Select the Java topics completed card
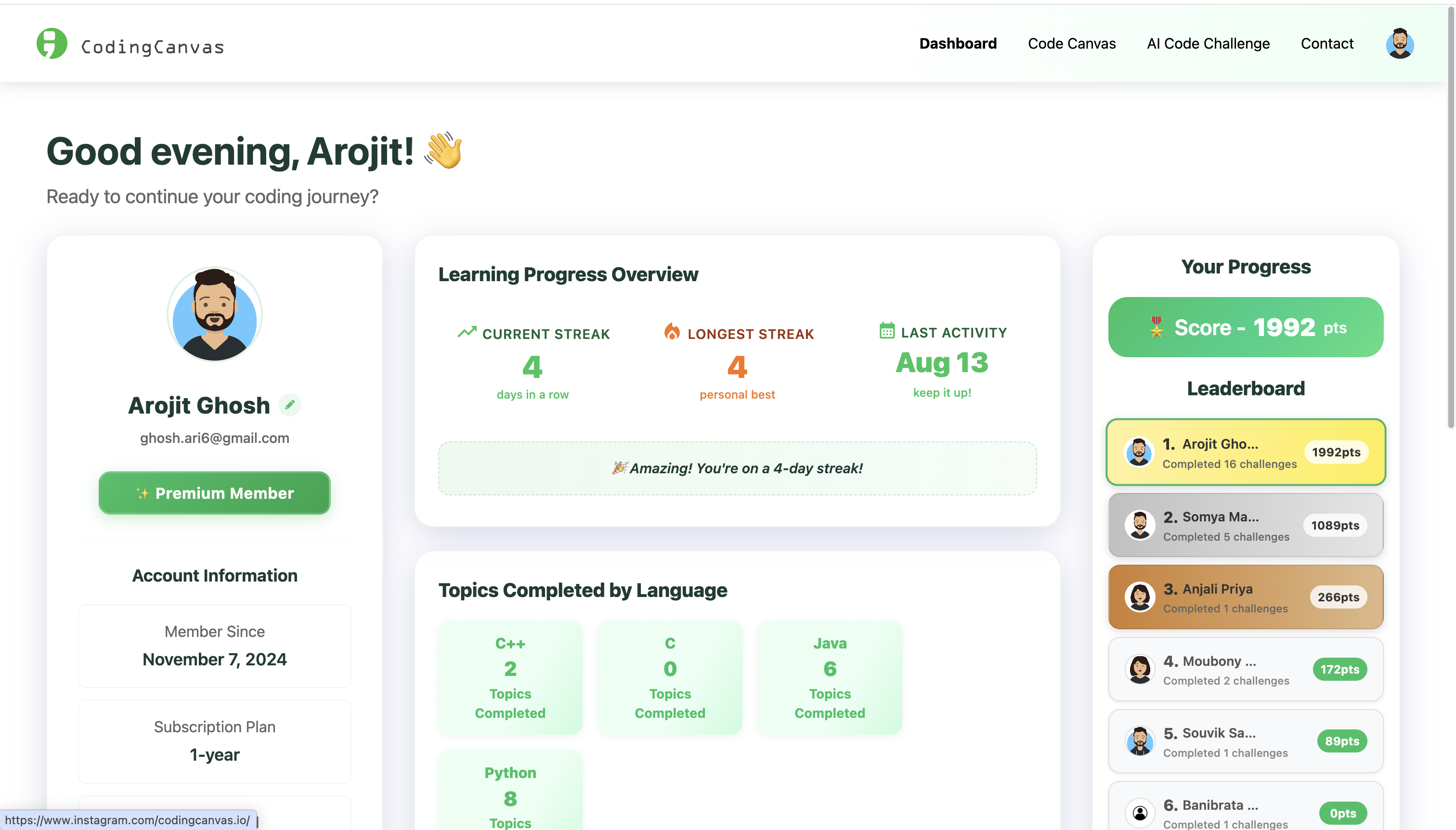1456x830 pixels. coord(829,677)
